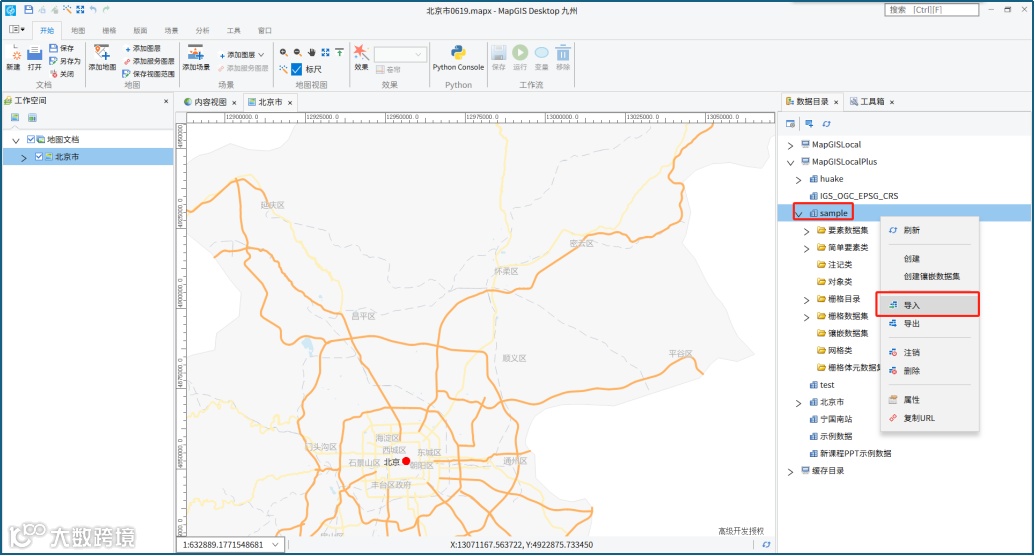The width and height of the screenshot is (1035, 556).
Task: Click the 添加地图 add map icon
Action: (x=102, y=54)
